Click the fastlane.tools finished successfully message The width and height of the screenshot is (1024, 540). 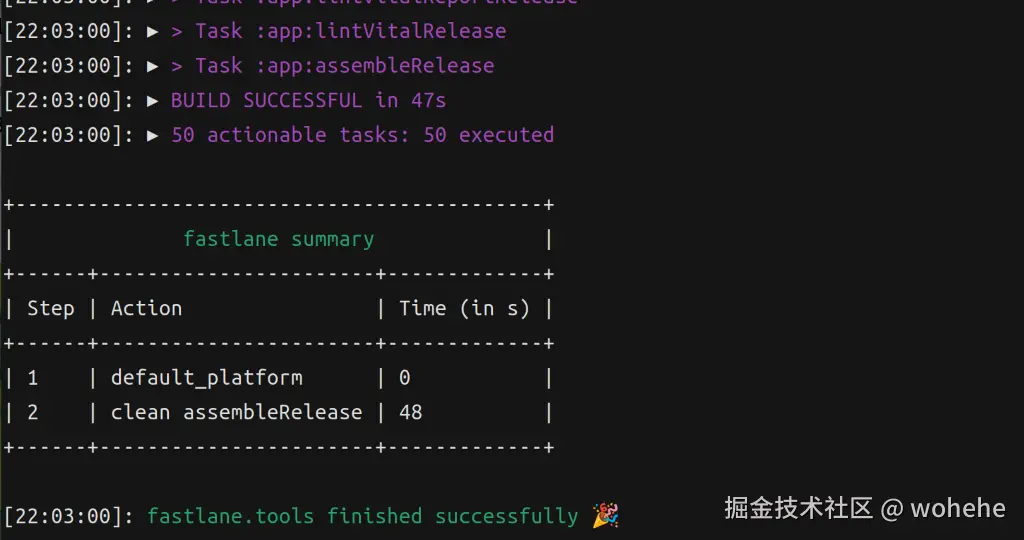(x=362, y=516)
